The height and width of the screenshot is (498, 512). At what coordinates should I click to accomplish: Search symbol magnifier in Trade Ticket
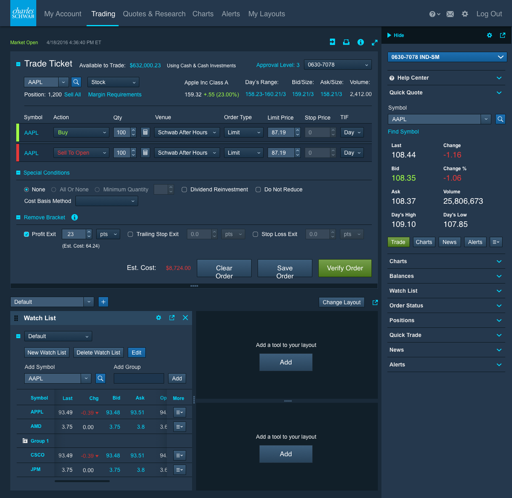click(x=76, y=82)
